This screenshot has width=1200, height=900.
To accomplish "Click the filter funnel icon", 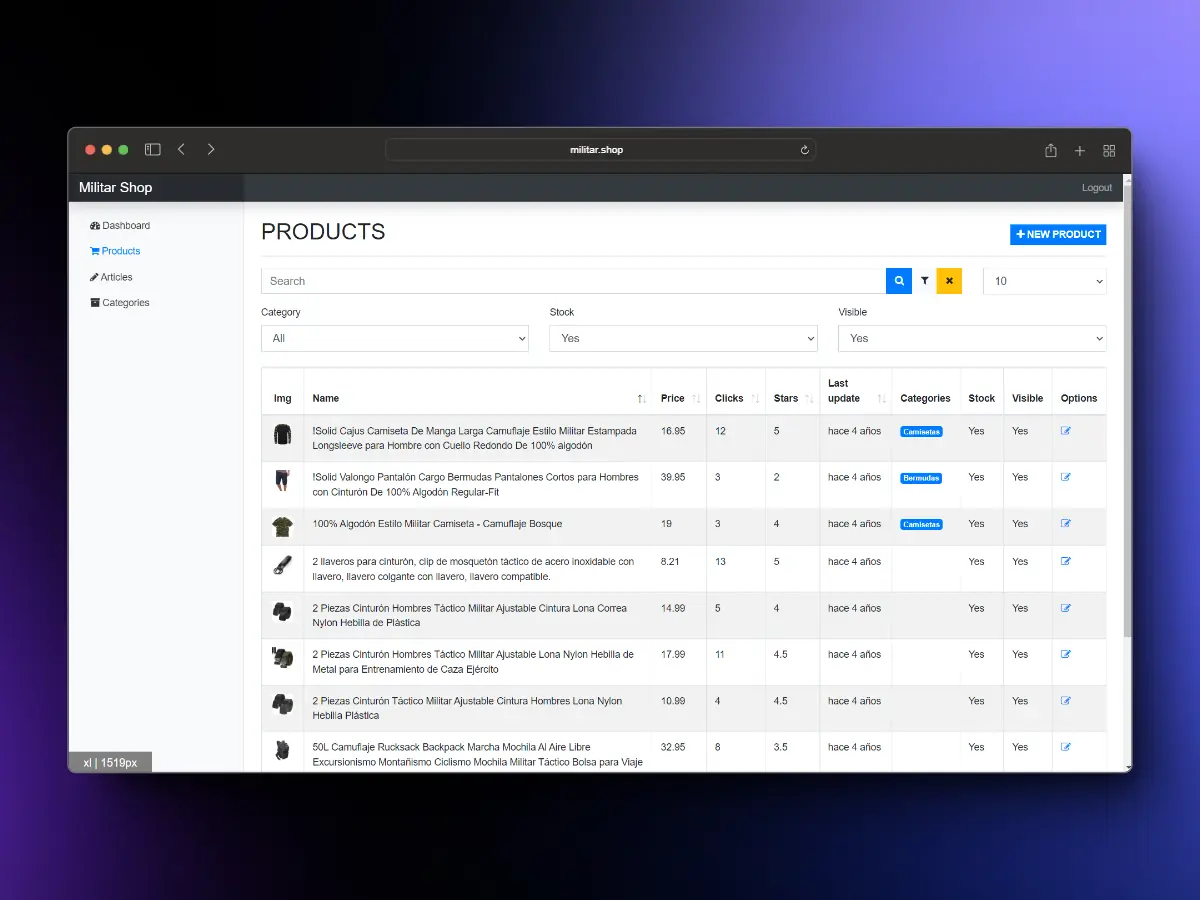I will (x=925, y=281).
